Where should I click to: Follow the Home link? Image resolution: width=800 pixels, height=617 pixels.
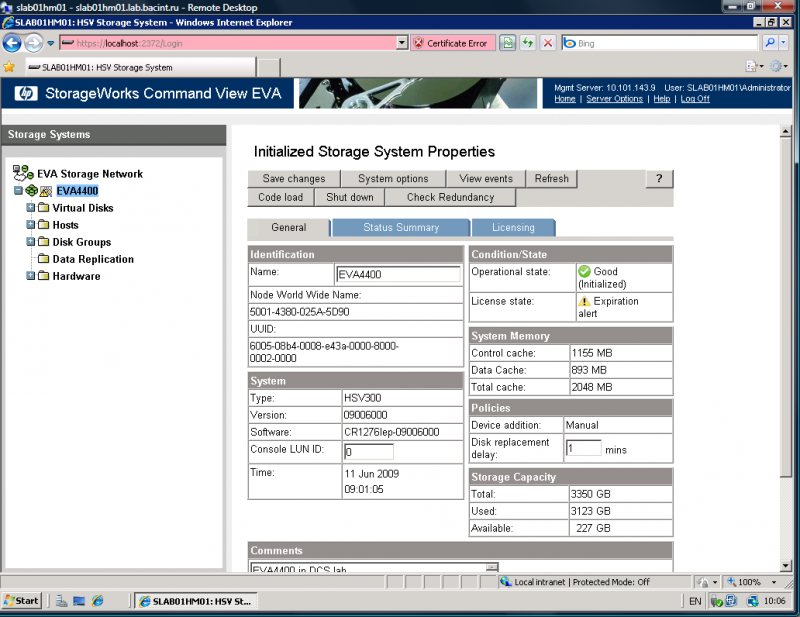click(565, 99)
